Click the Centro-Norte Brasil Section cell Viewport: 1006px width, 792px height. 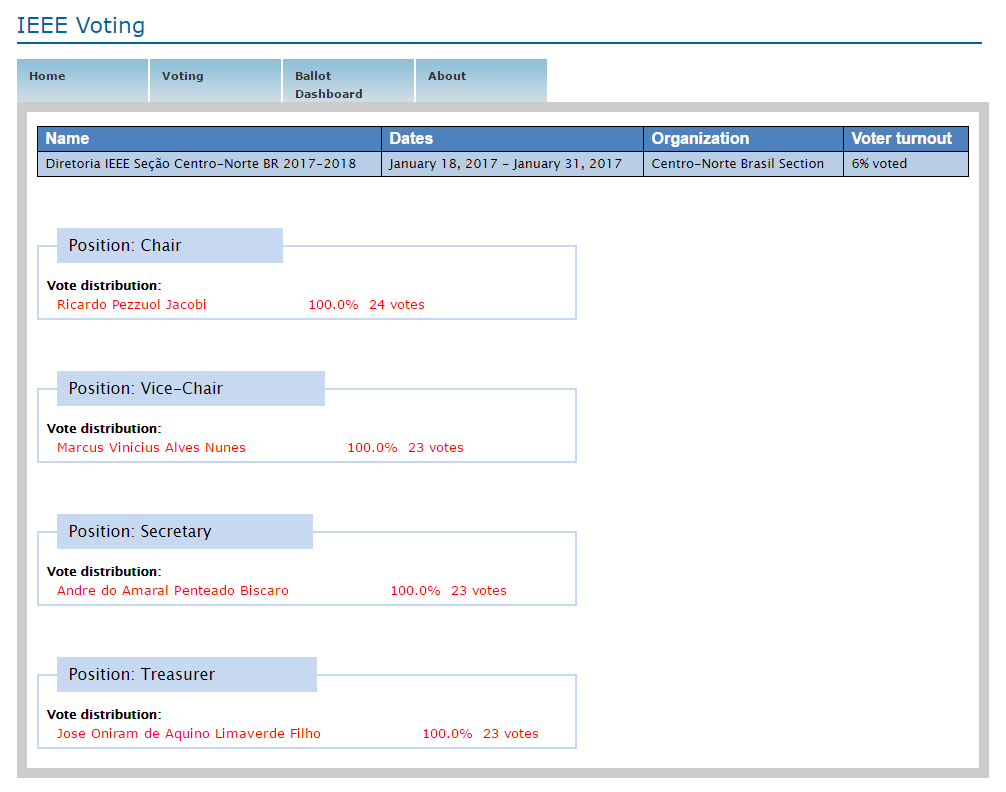(738, 164)
